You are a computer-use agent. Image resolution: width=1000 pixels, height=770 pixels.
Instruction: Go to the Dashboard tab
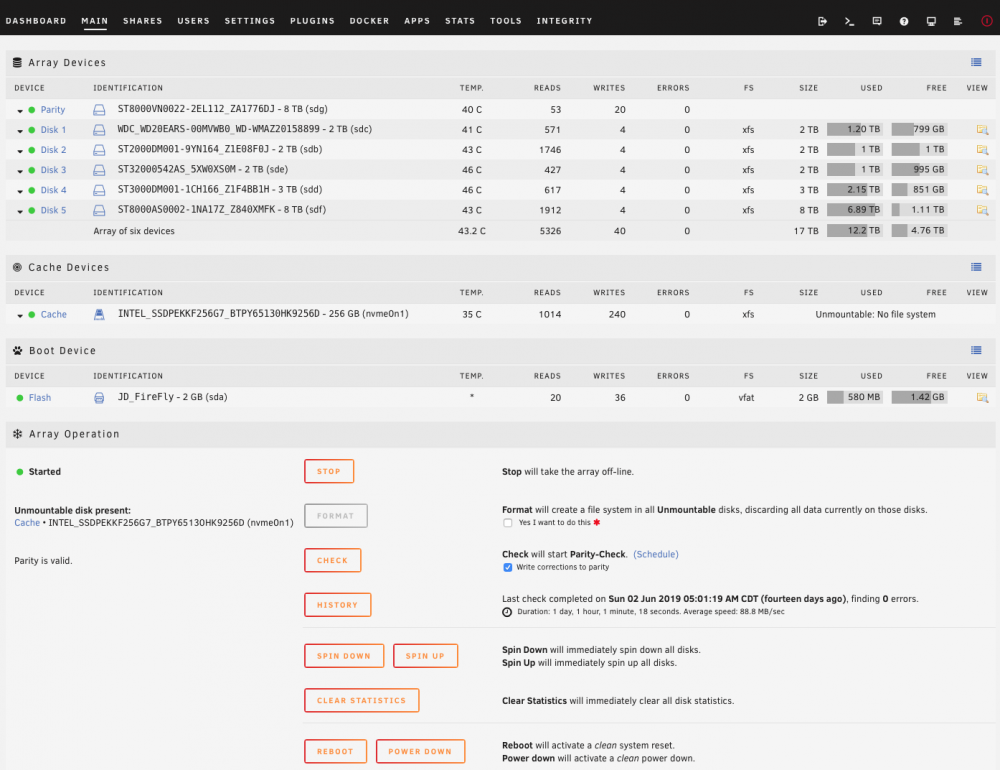pos(36,21)
